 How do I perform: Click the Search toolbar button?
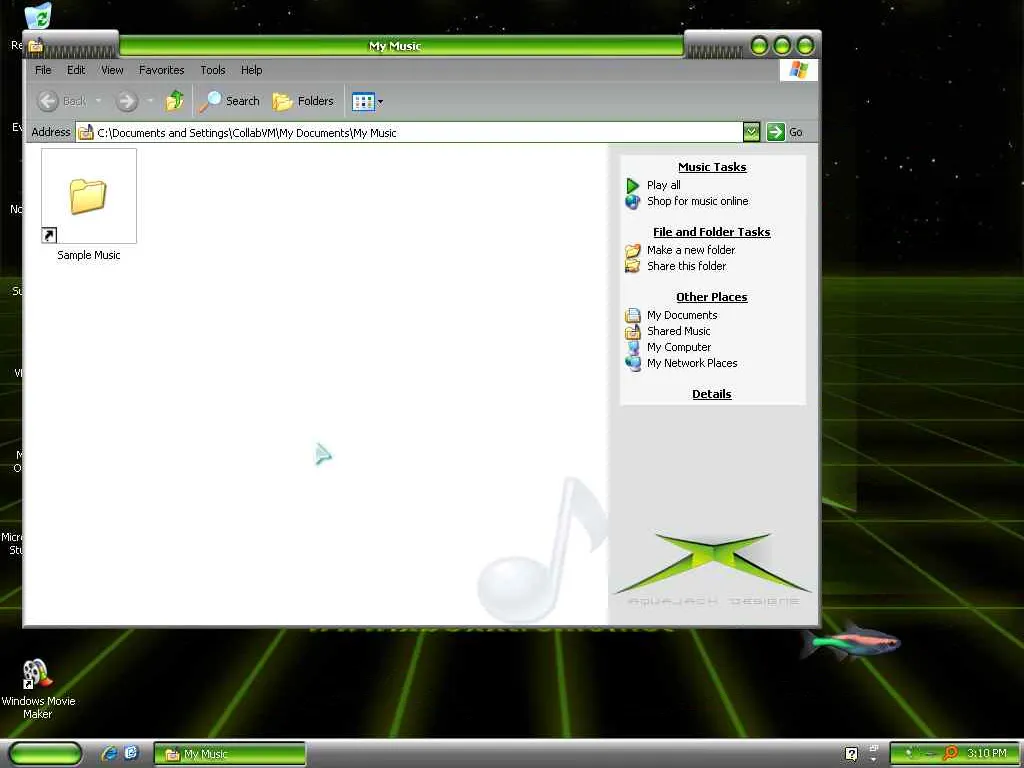tap(230, 101)
